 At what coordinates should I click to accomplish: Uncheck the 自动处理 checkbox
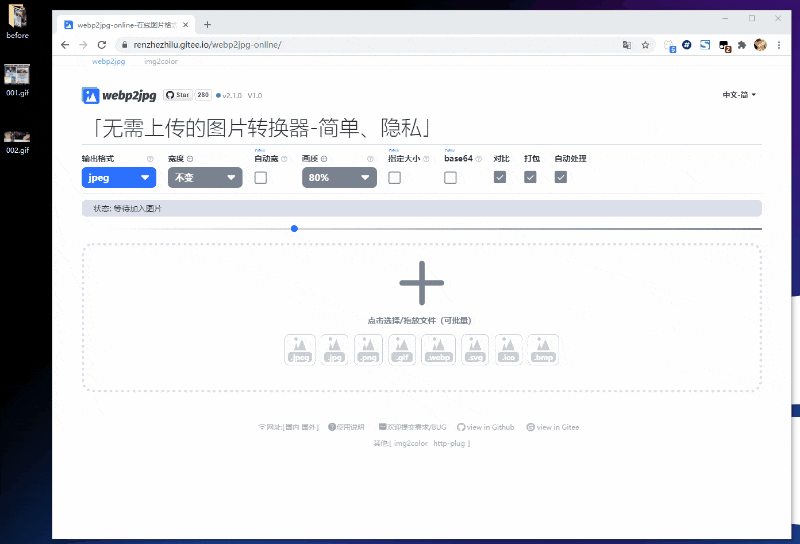coord(561,177)
